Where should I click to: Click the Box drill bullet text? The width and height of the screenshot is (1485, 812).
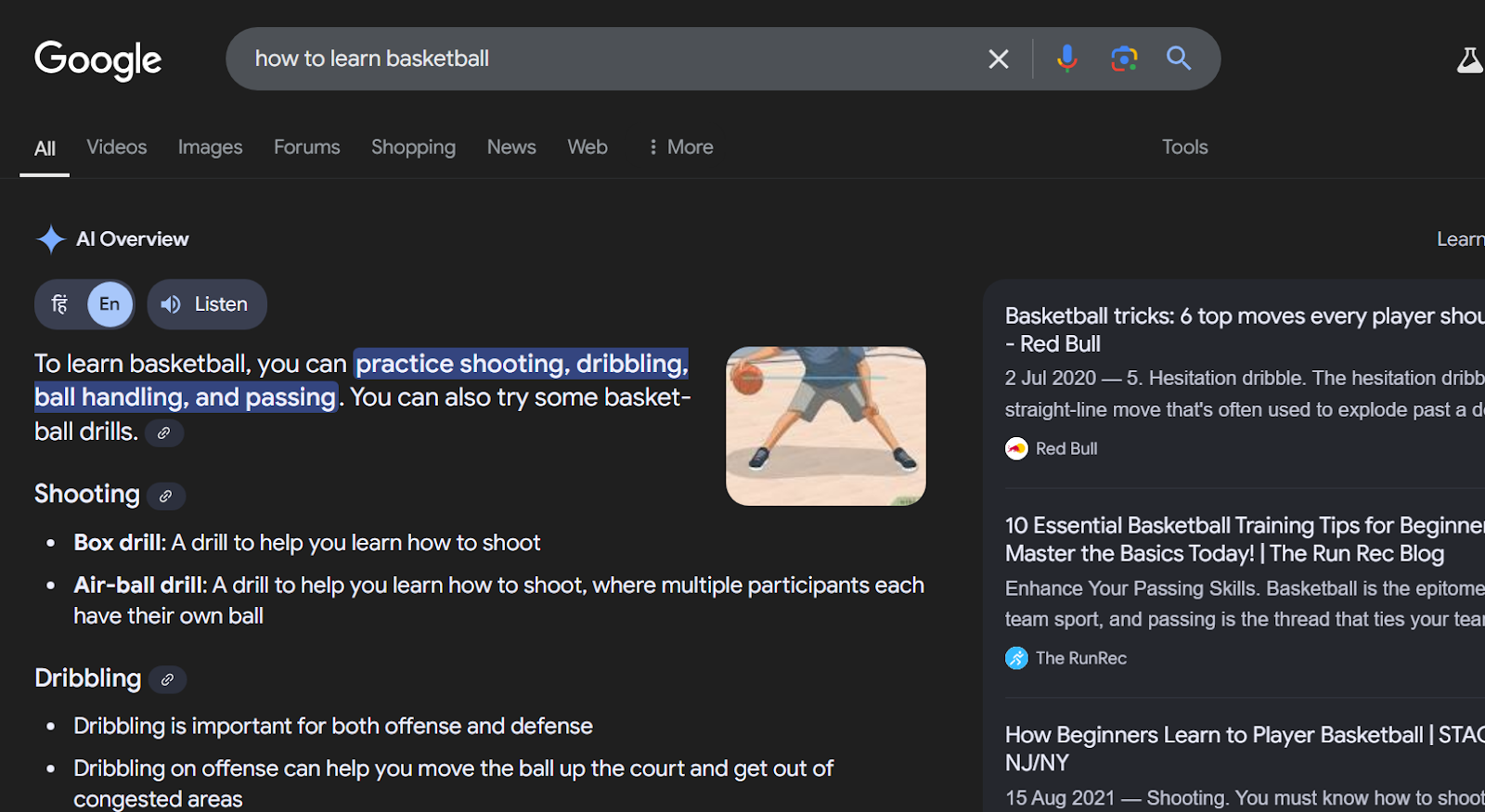(x=307, y=543)
